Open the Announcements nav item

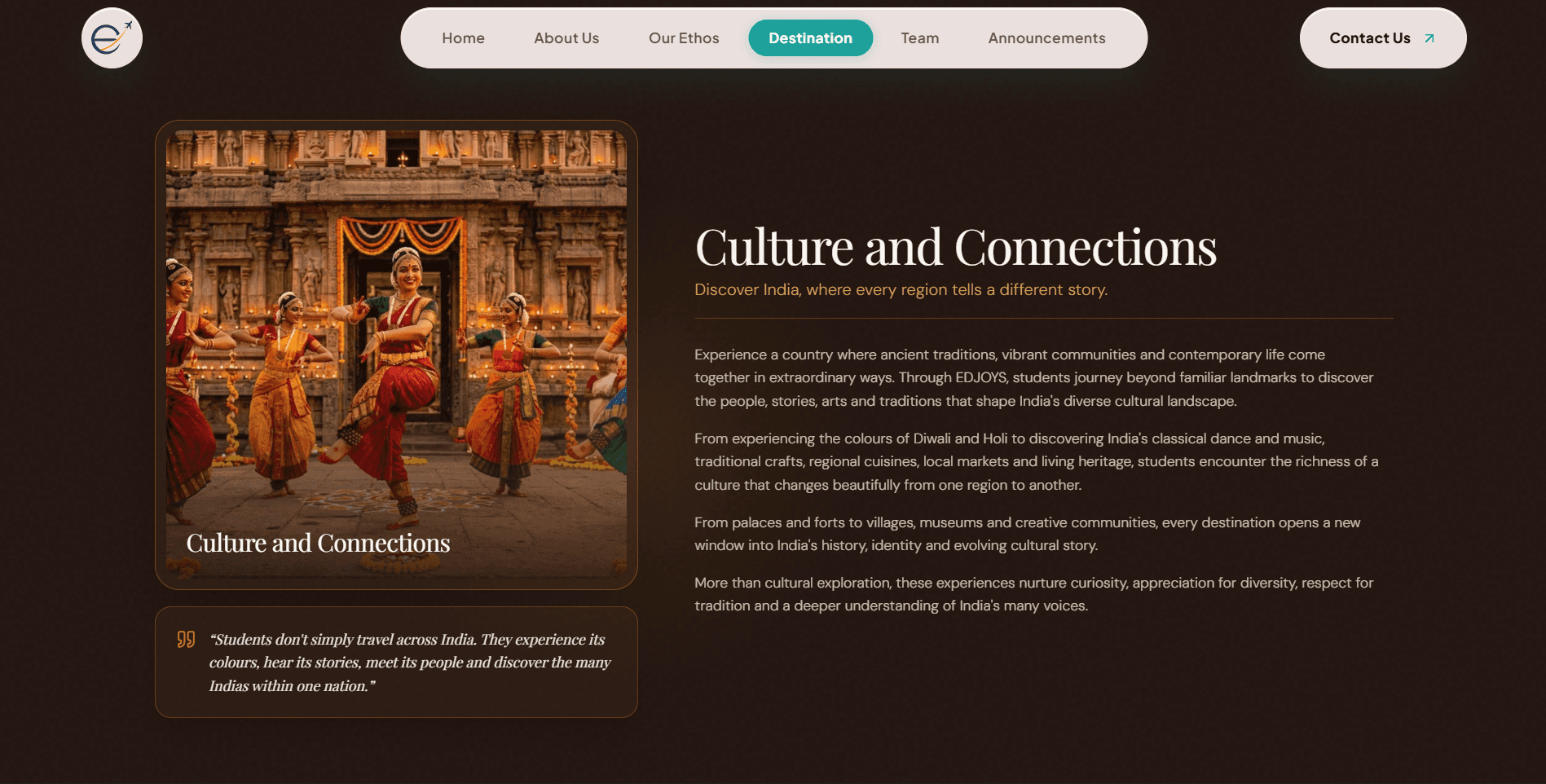click(1046, 38)
